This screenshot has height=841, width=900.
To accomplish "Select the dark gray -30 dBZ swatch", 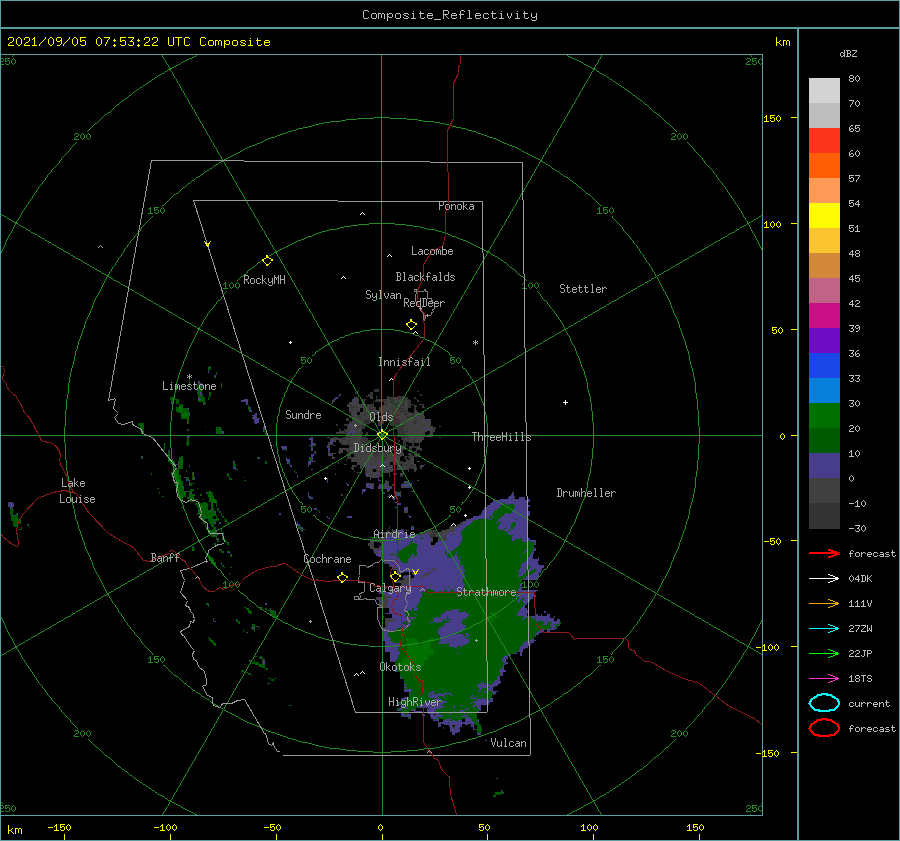I will (x=824, y=516).
